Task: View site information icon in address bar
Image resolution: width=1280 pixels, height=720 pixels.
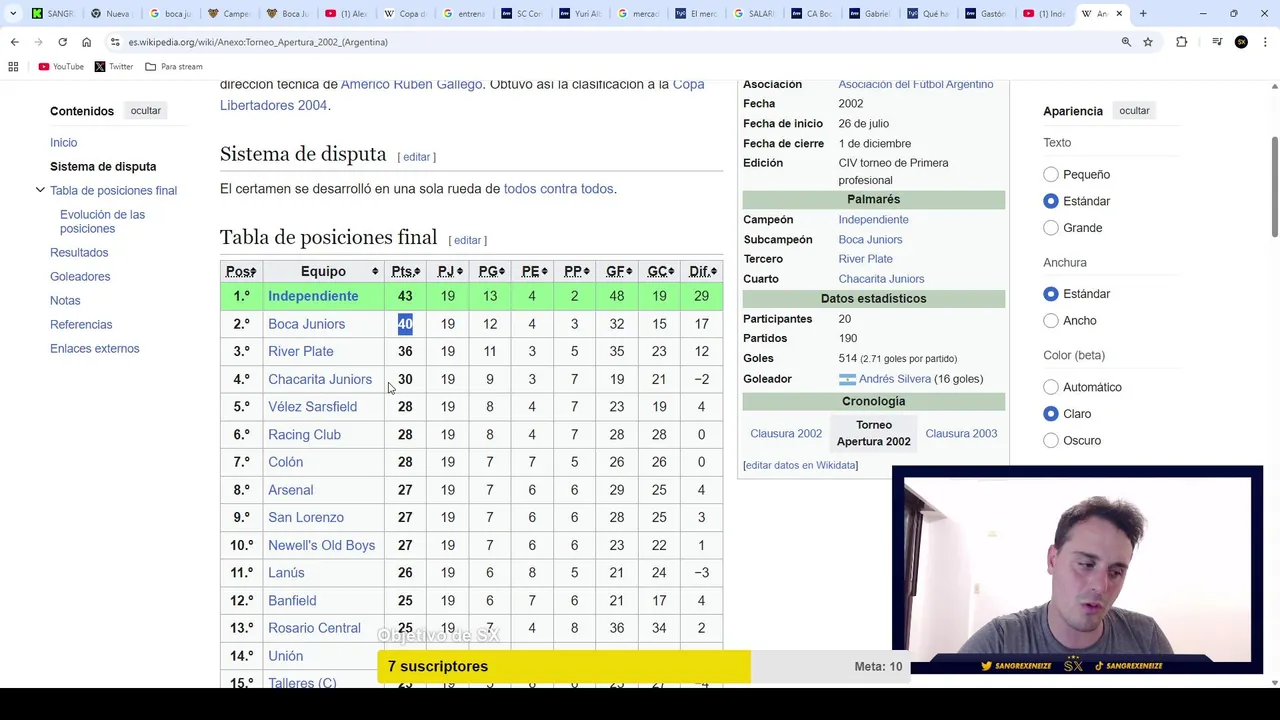Action: [x=115, y=42]
